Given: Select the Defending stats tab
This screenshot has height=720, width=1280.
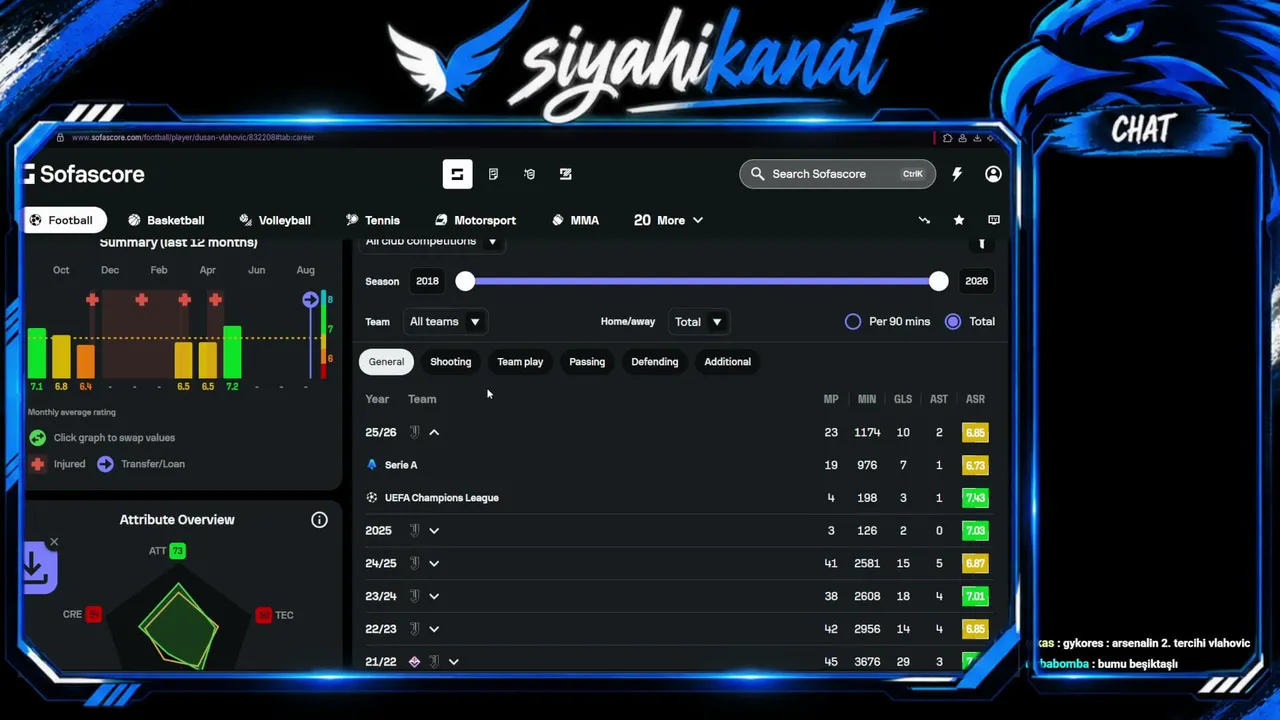Looking at the screenshot, I should click(x=655, y=362).
